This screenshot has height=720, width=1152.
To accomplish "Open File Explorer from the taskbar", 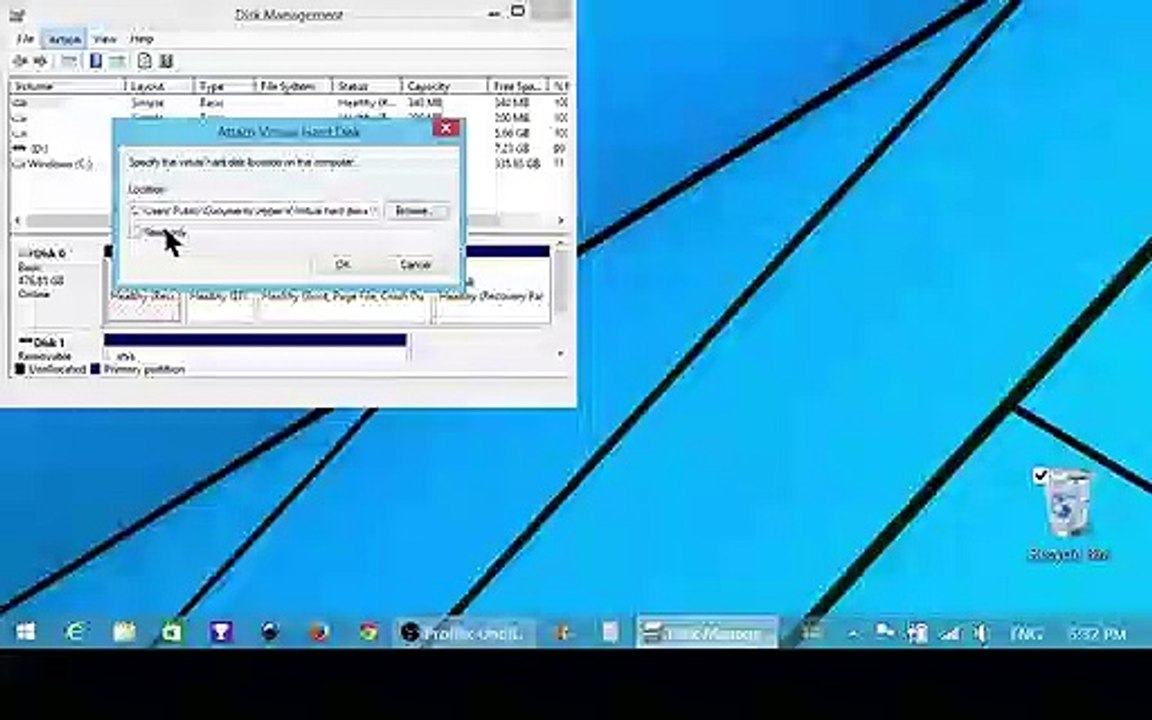I will click(x=124, y=632).
